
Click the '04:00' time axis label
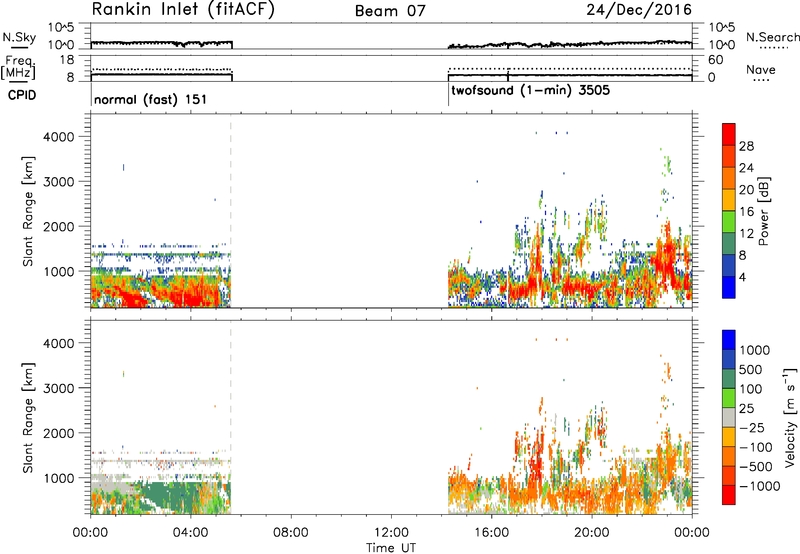click(190, 533)
